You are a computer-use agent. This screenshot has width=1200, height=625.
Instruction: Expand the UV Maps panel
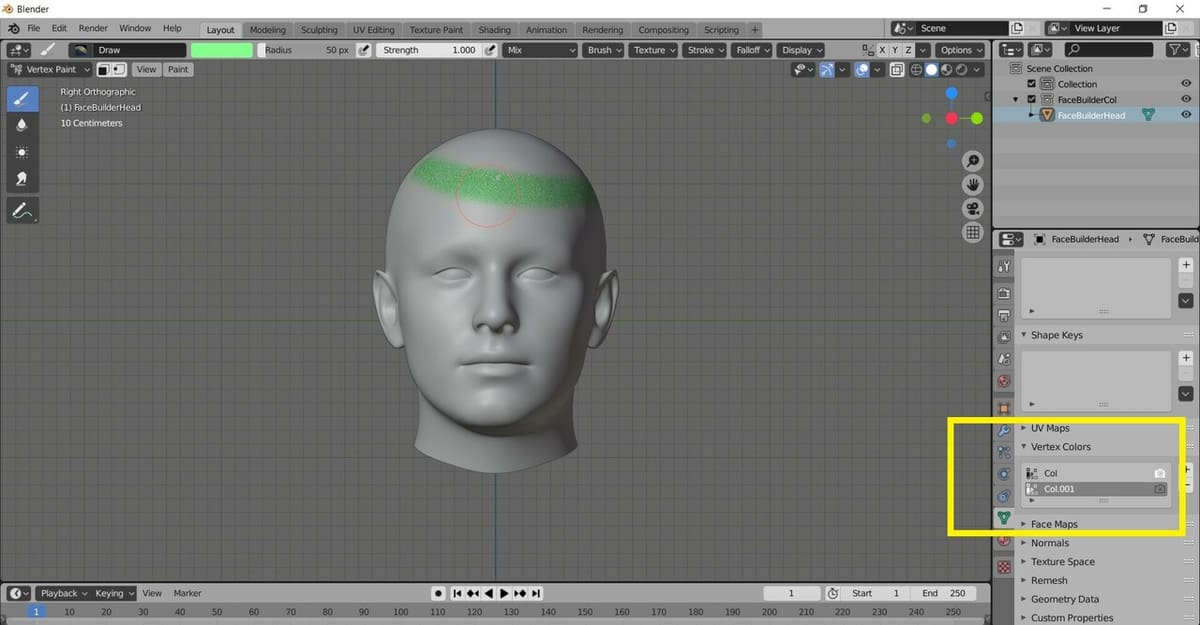[x=1050, y=428]
